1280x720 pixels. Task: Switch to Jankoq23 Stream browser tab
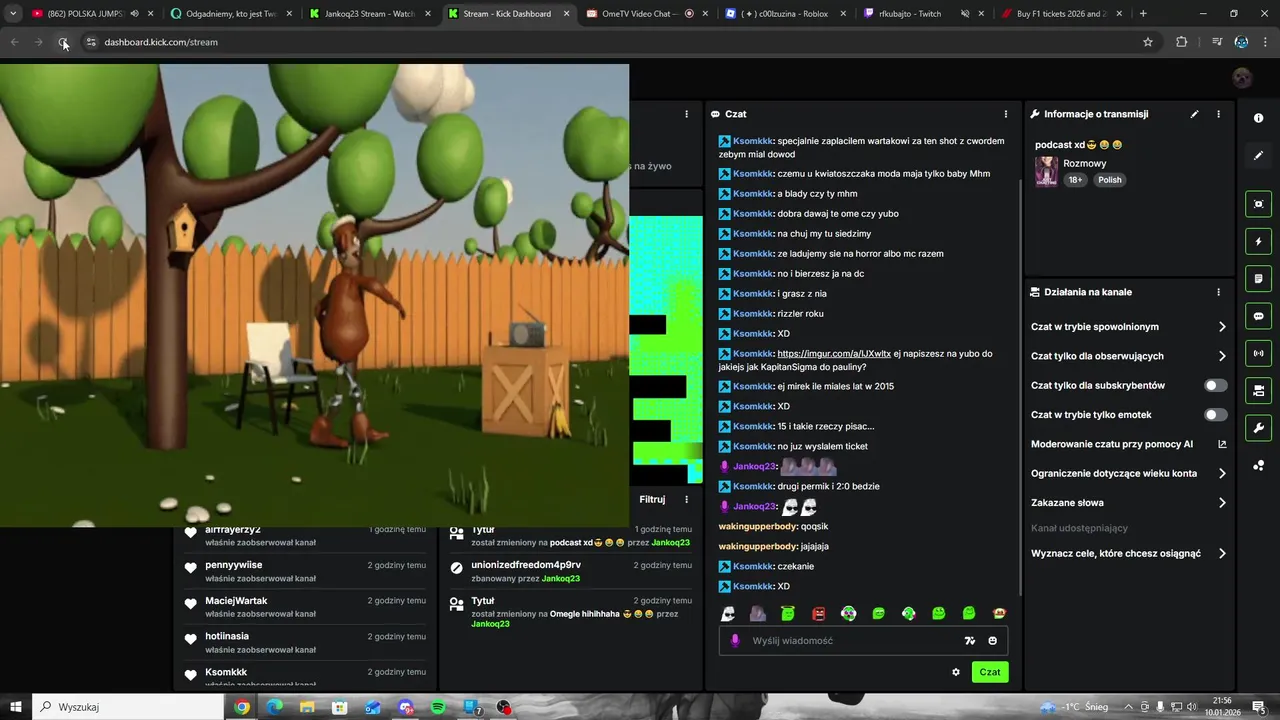click(369, 14)
